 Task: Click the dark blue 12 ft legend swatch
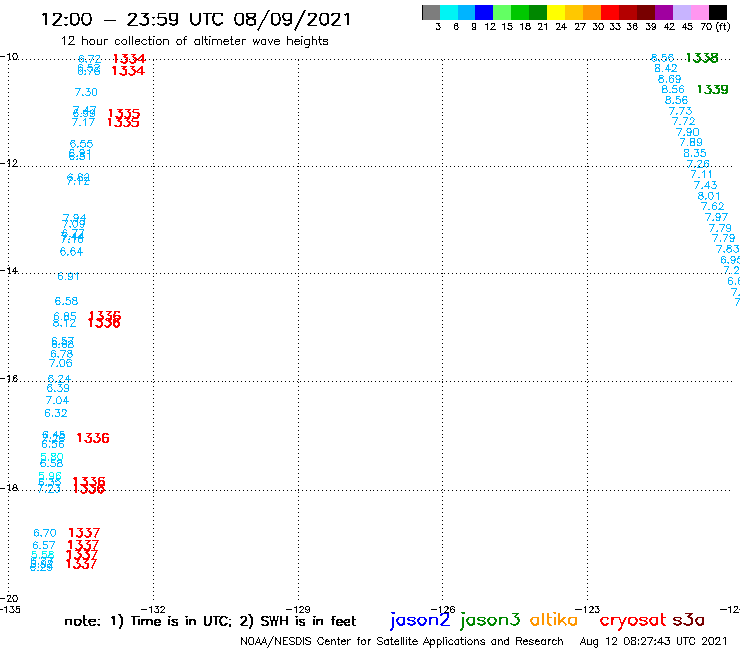pyautogui.click(x=484, y=12)
